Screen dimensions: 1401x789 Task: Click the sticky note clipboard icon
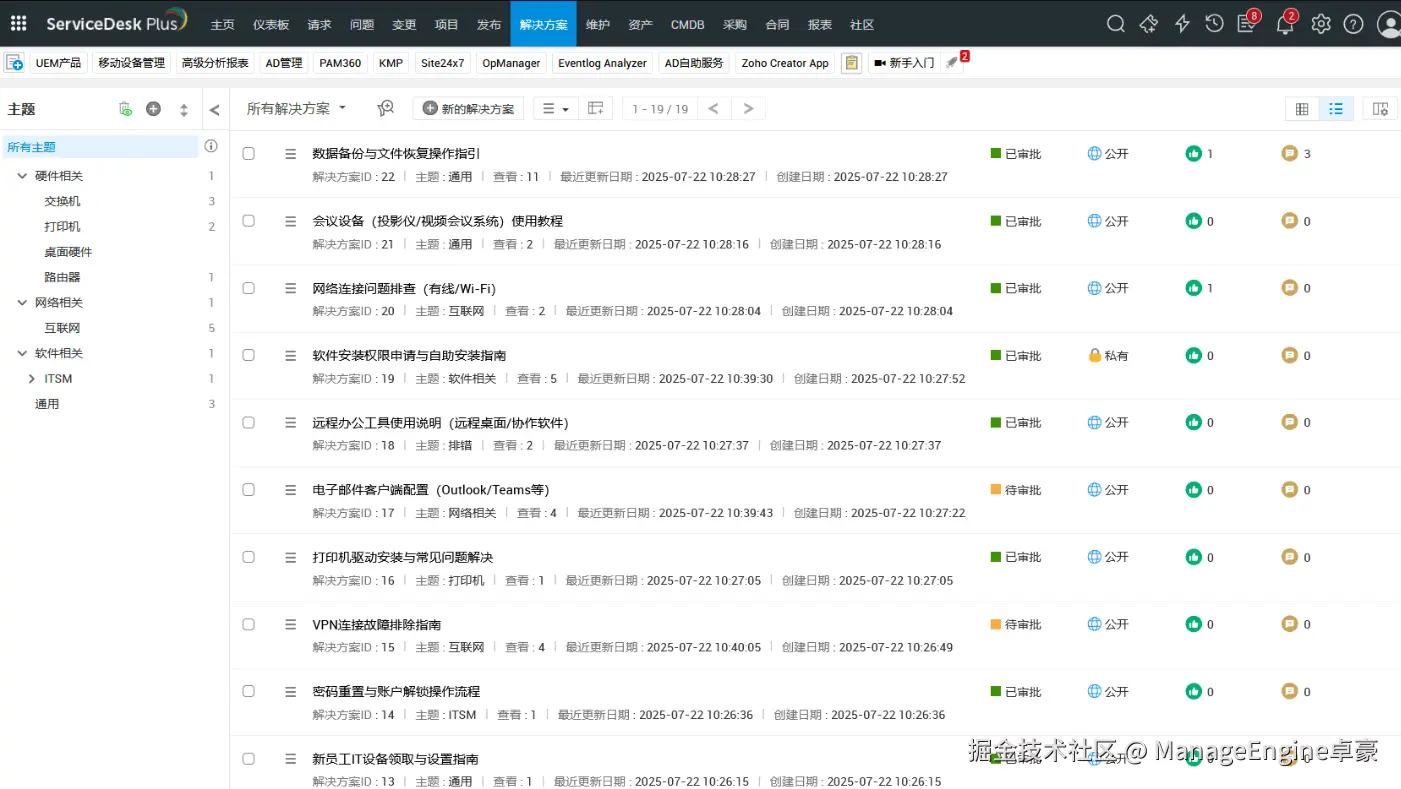[x=851, y=63]
